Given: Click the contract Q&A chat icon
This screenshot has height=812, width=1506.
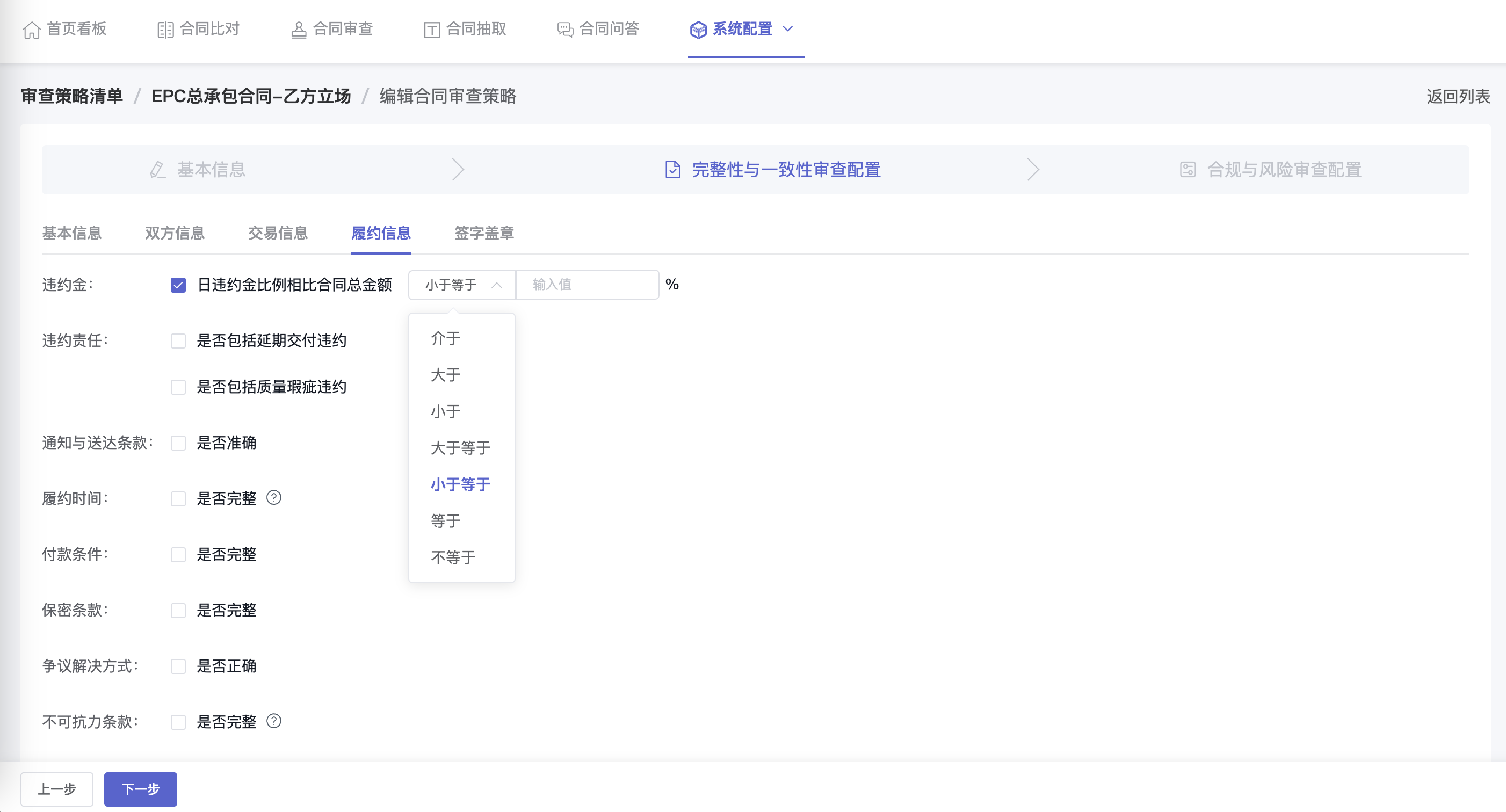Looking at the screenshot, I should (x=565, y=29).
